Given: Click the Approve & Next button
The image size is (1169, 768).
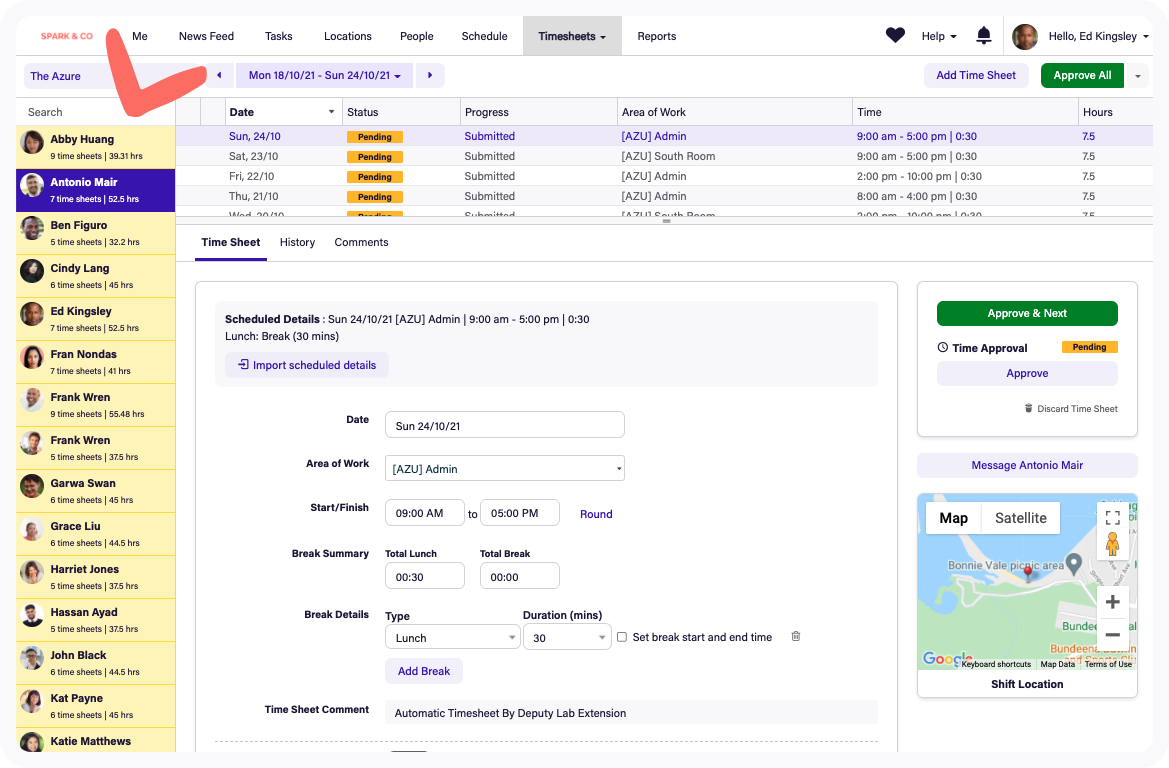Looking at the screenshot, I should pyautogui.click(x=1027, y=313).
